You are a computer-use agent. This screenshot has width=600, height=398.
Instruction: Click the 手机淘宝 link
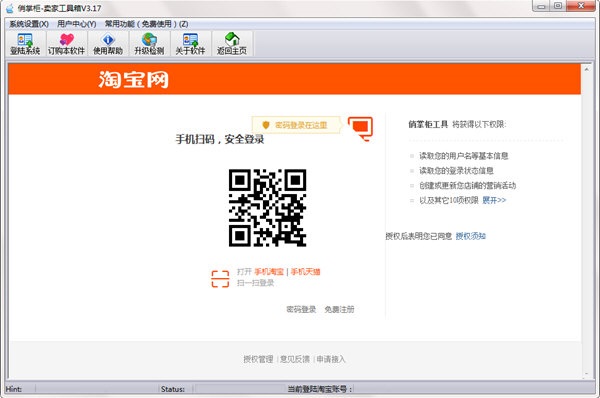[269, 272]
